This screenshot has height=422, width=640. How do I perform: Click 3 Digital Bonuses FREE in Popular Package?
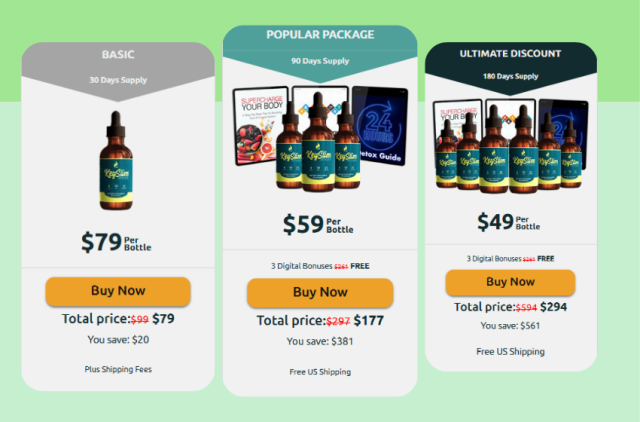tap(320, 266)
